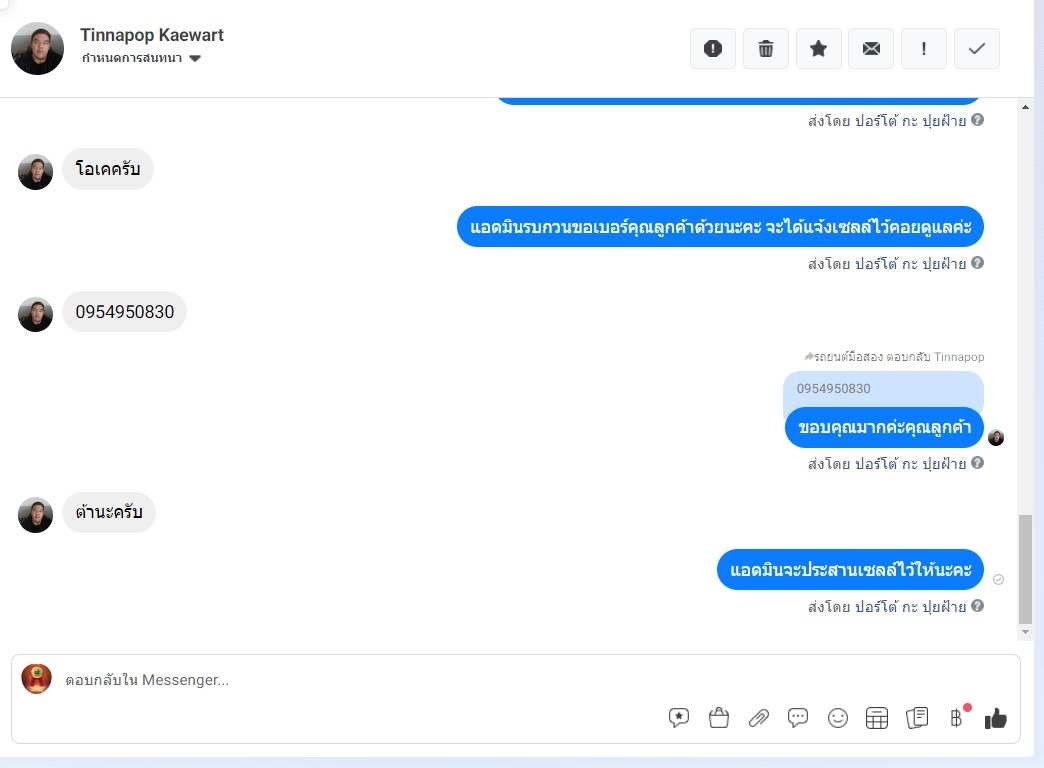Open the Tinnapop Kaewart profile name
The width and height of the screenshot is (1044, 768).
point(152,35)
